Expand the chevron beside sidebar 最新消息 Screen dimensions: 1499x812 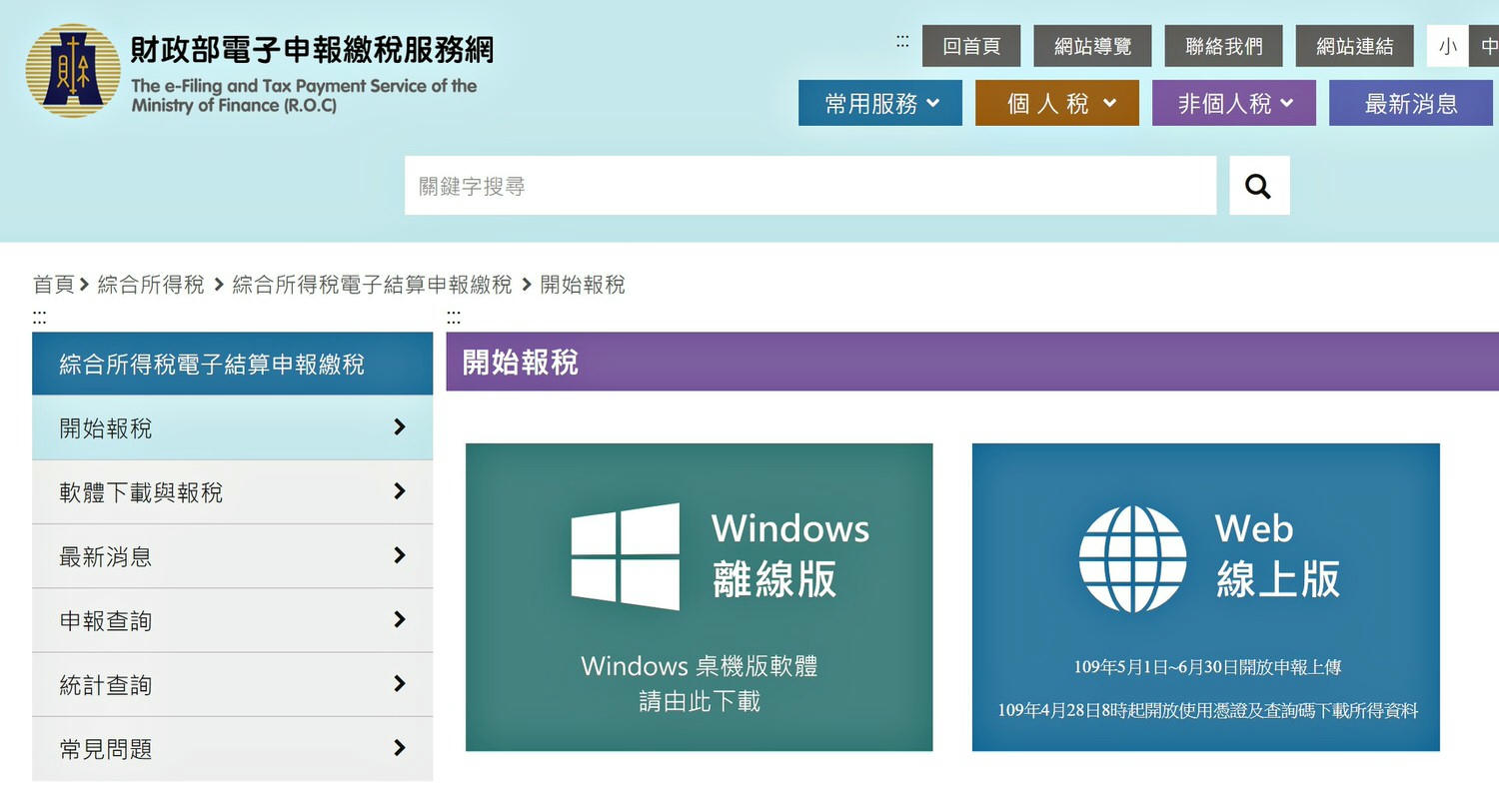400,554
